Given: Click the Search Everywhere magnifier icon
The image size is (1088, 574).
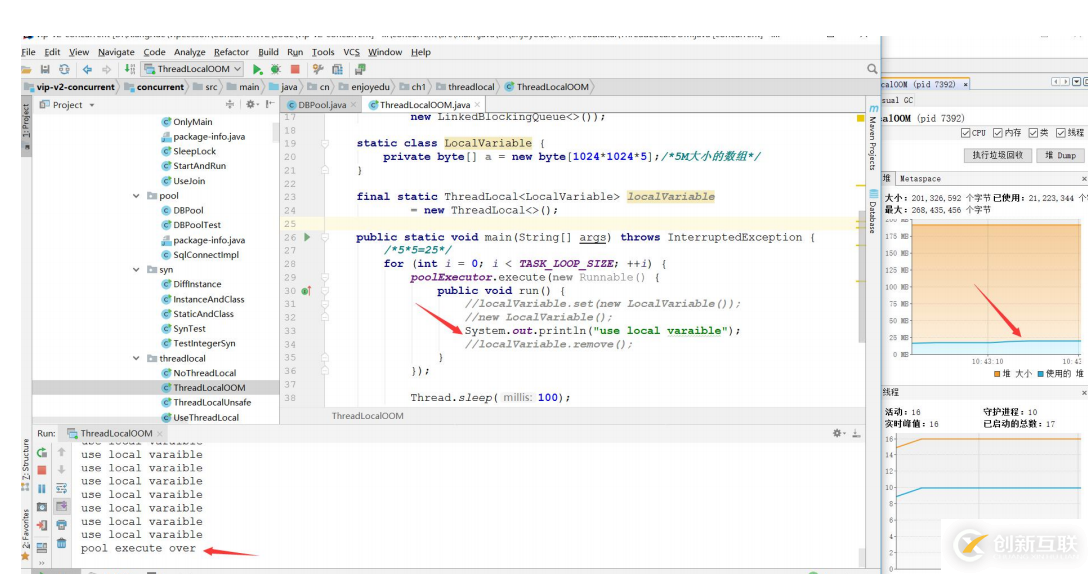Looking at the screenshot, I should click(x=872, y=69).
